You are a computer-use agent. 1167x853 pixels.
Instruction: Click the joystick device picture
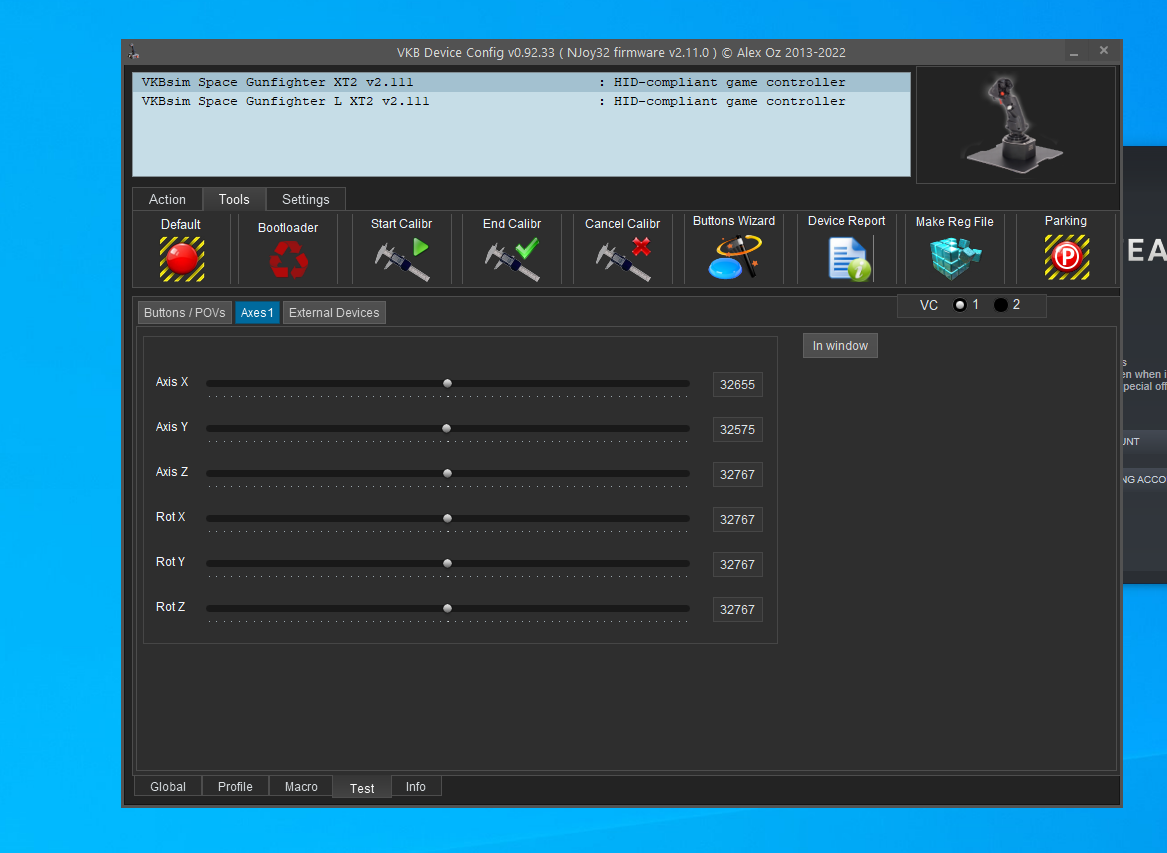pyautogui.click(x=1016, y=124)
